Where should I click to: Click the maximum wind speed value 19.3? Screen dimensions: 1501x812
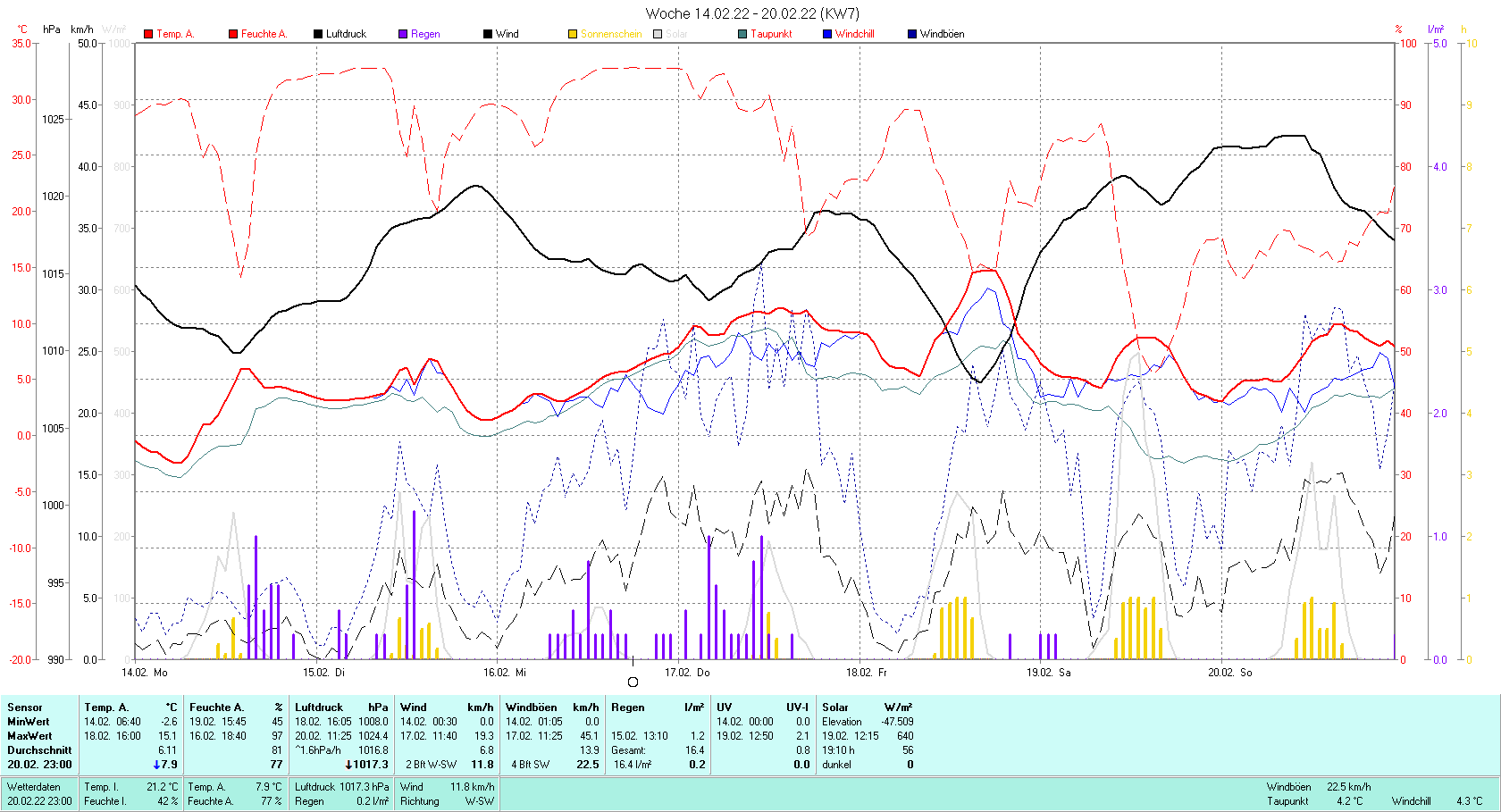[x=484, y=736]
